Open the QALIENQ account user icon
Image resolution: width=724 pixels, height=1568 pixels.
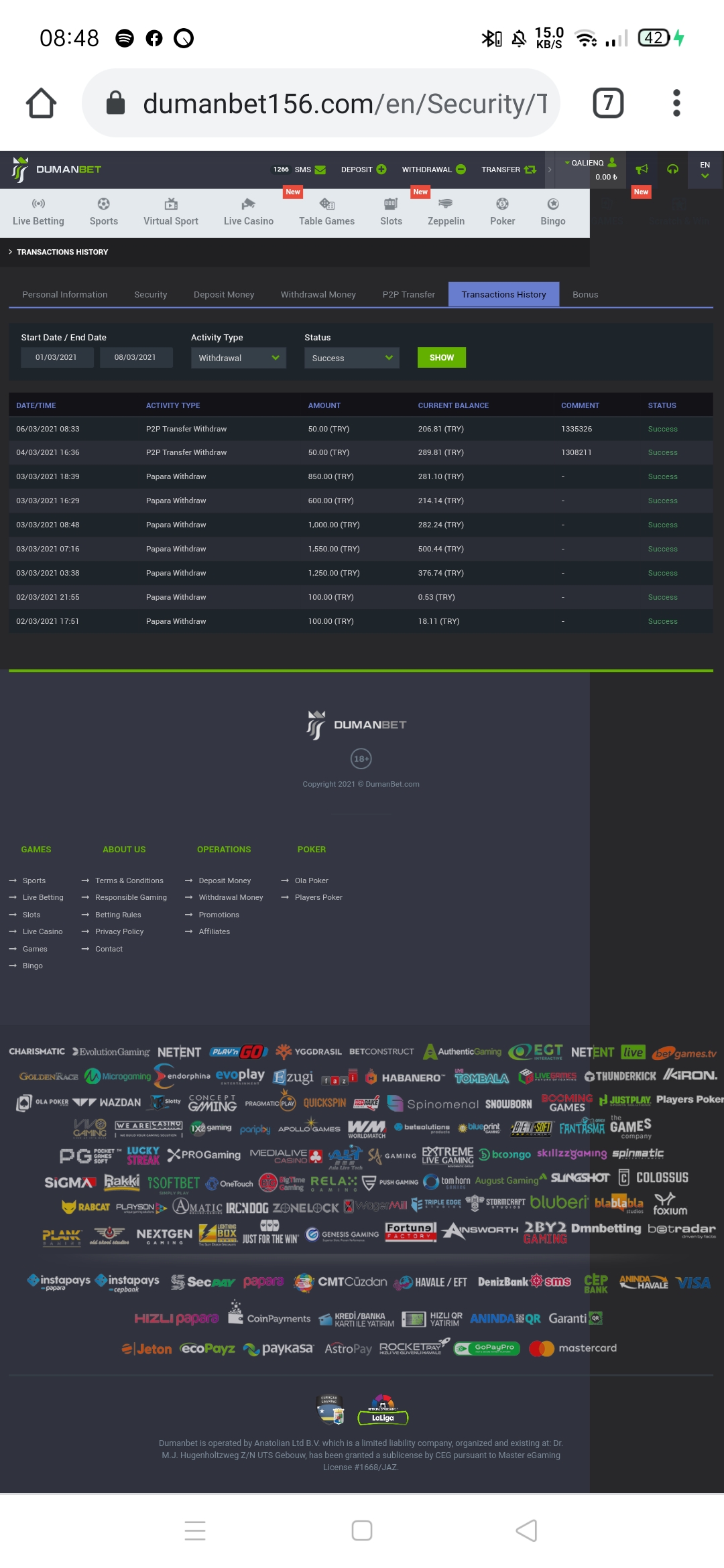(x=612, y=163)
